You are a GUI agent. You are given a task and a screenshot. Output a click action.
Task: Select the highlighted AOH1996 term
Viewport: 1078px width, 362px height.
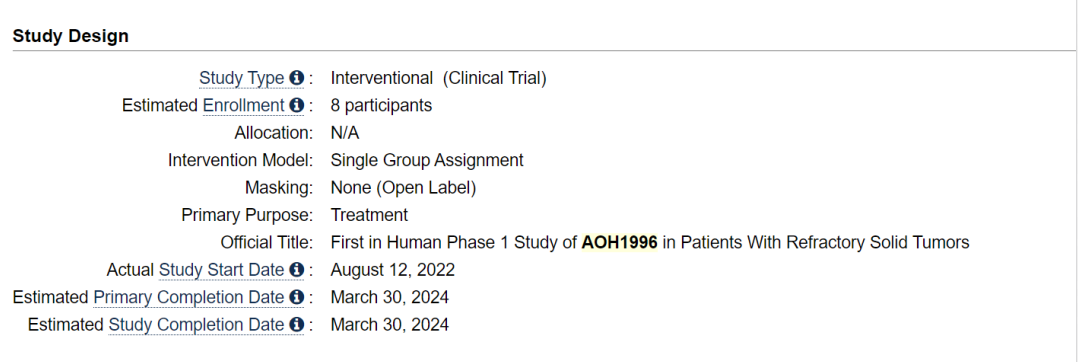[619, 242]
